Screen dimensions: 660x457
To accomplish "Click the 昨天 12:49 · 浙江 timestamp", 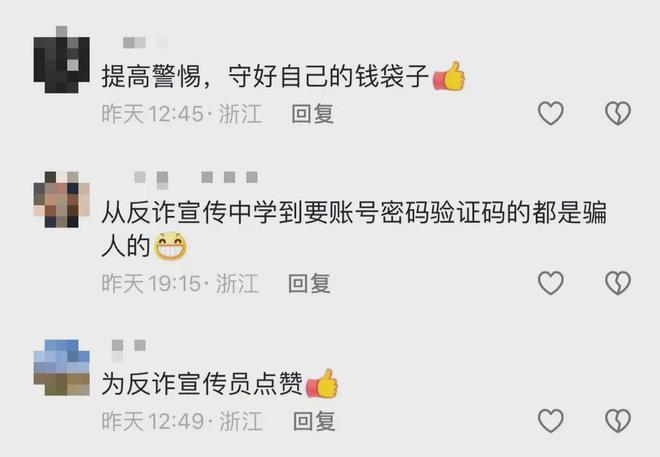I will [x=182, y=421].
